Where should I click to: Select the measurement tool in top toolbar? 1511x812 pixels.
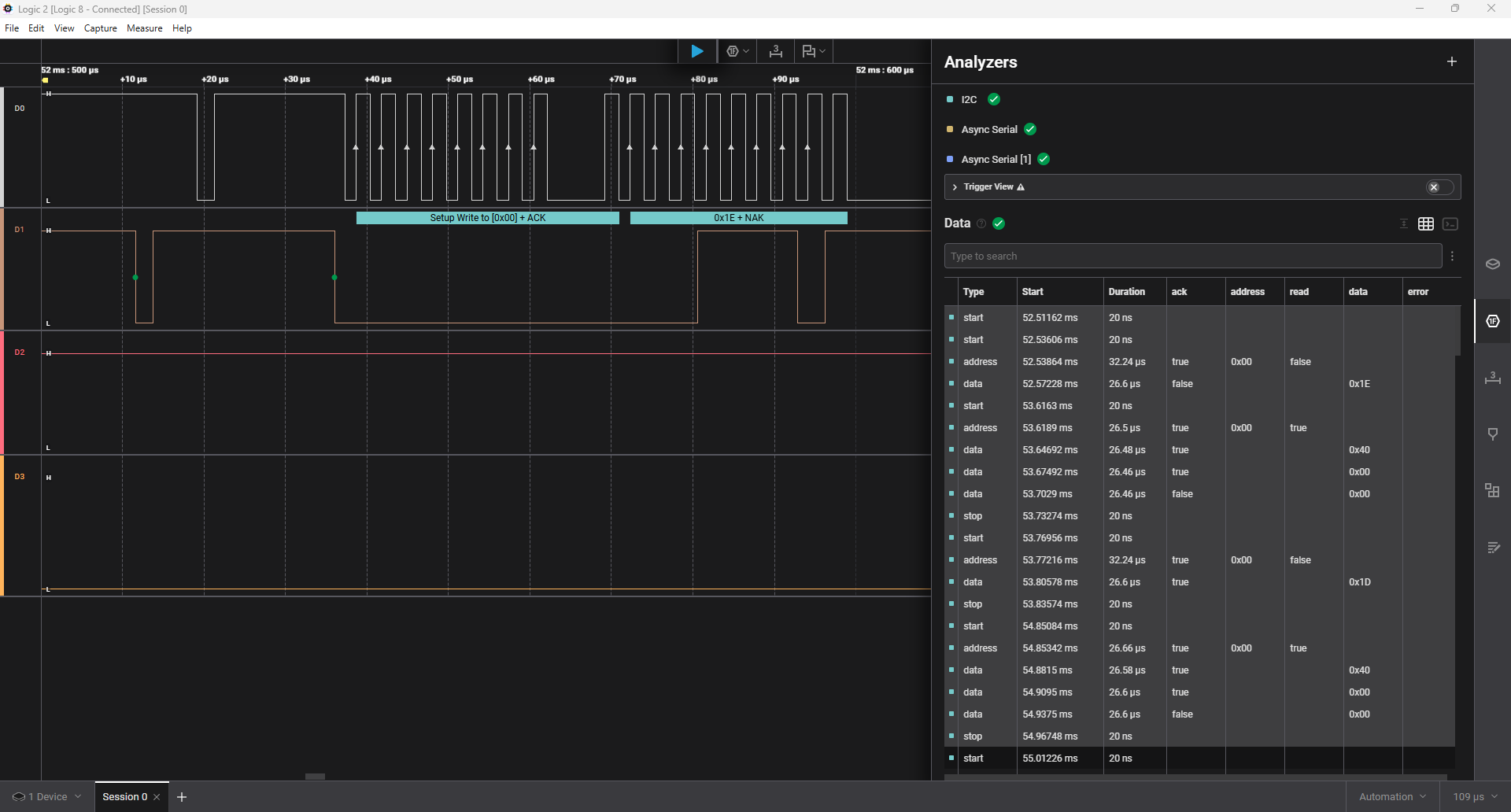(776, 51)
